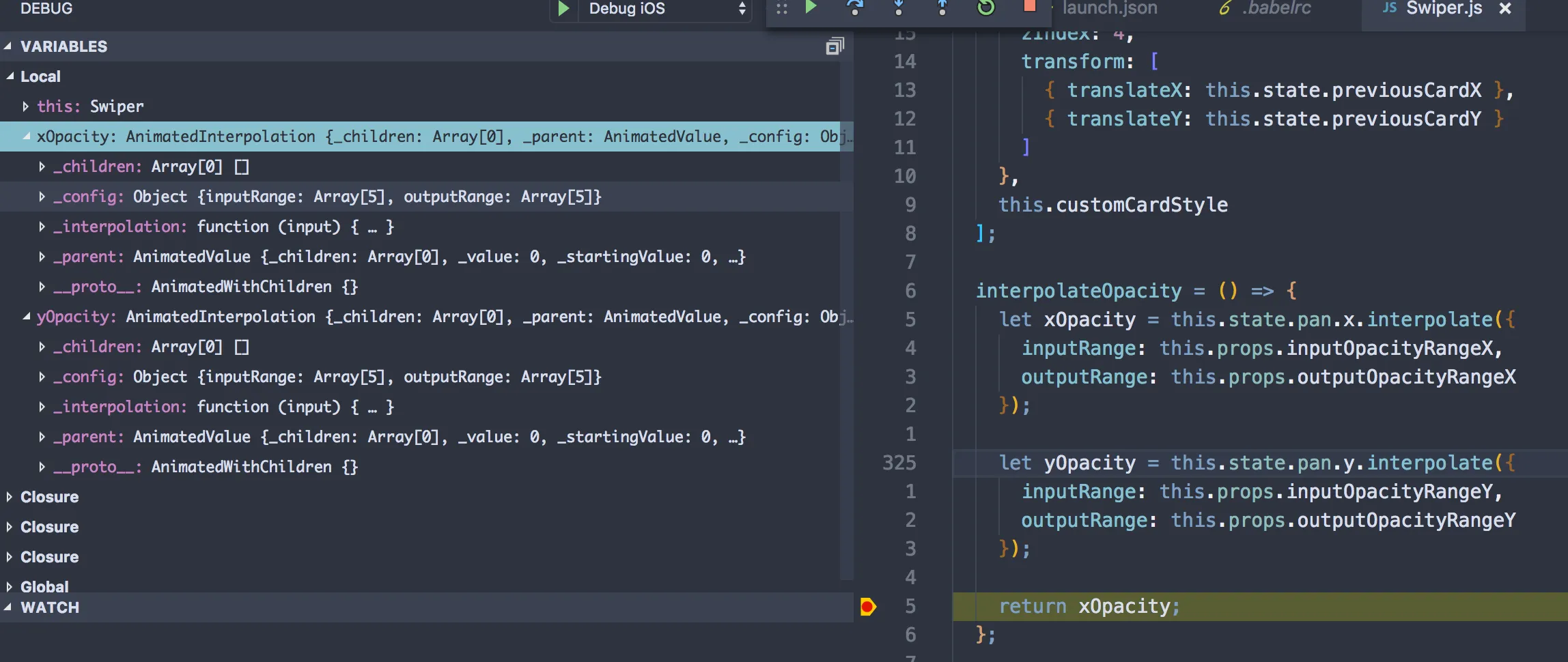Grab the debug toolbar drag handle
The image size is (1568, 662).
coord(782,9)
